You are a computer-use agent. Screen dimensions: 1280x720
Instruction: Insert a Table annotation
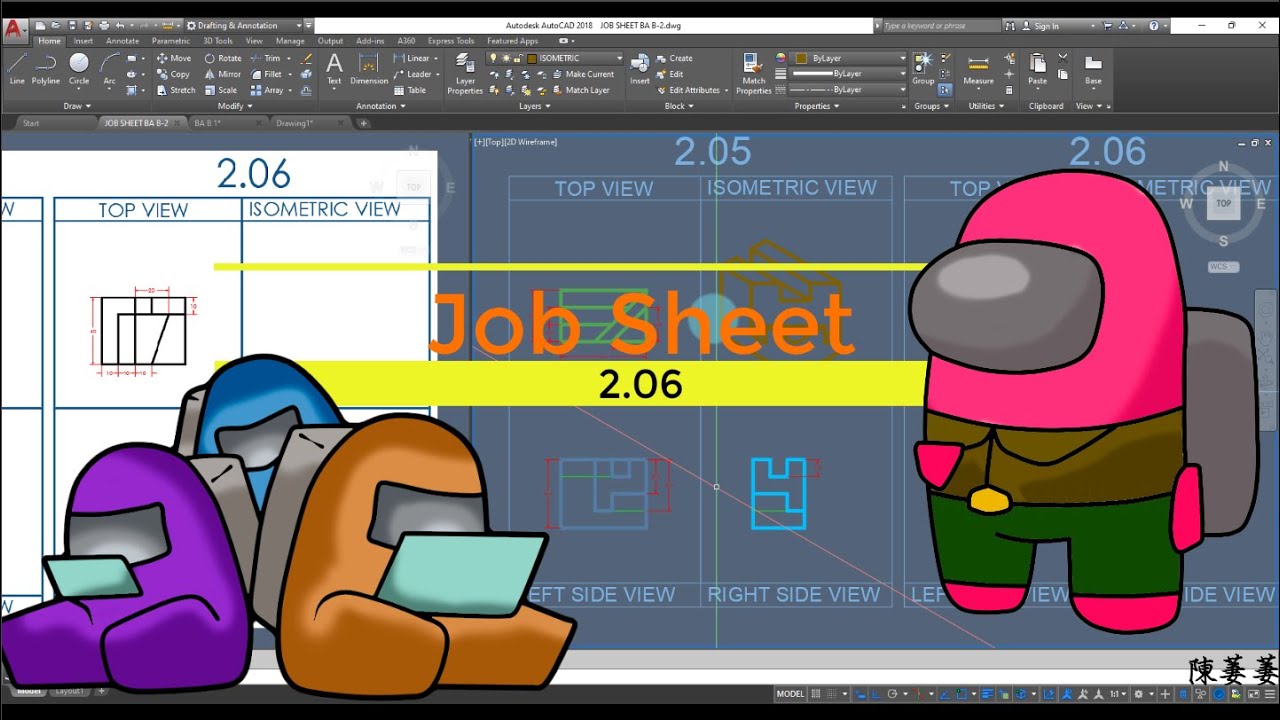[411, 90]
